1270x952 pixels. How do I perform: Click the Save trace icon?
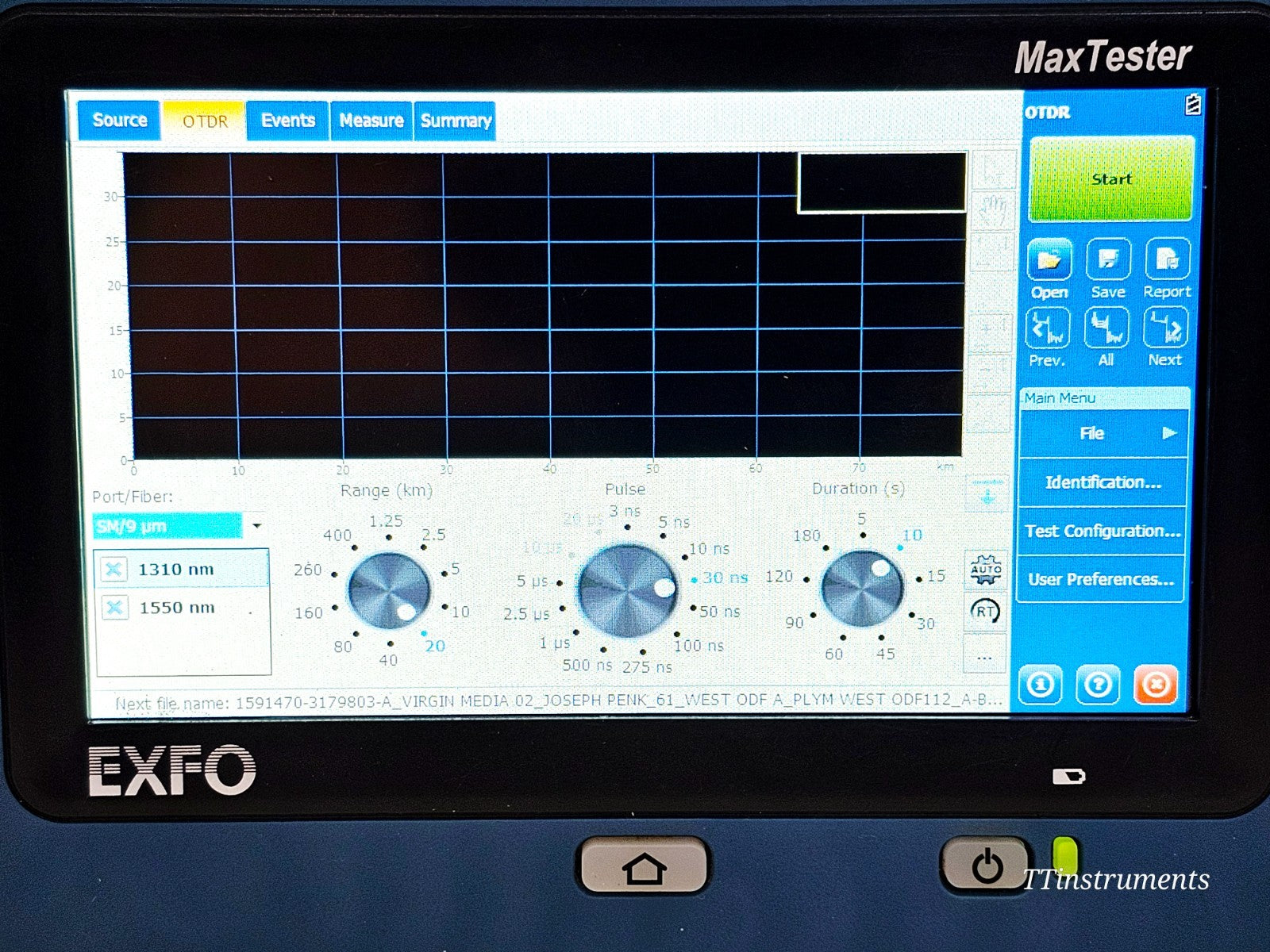point(1107,259)
